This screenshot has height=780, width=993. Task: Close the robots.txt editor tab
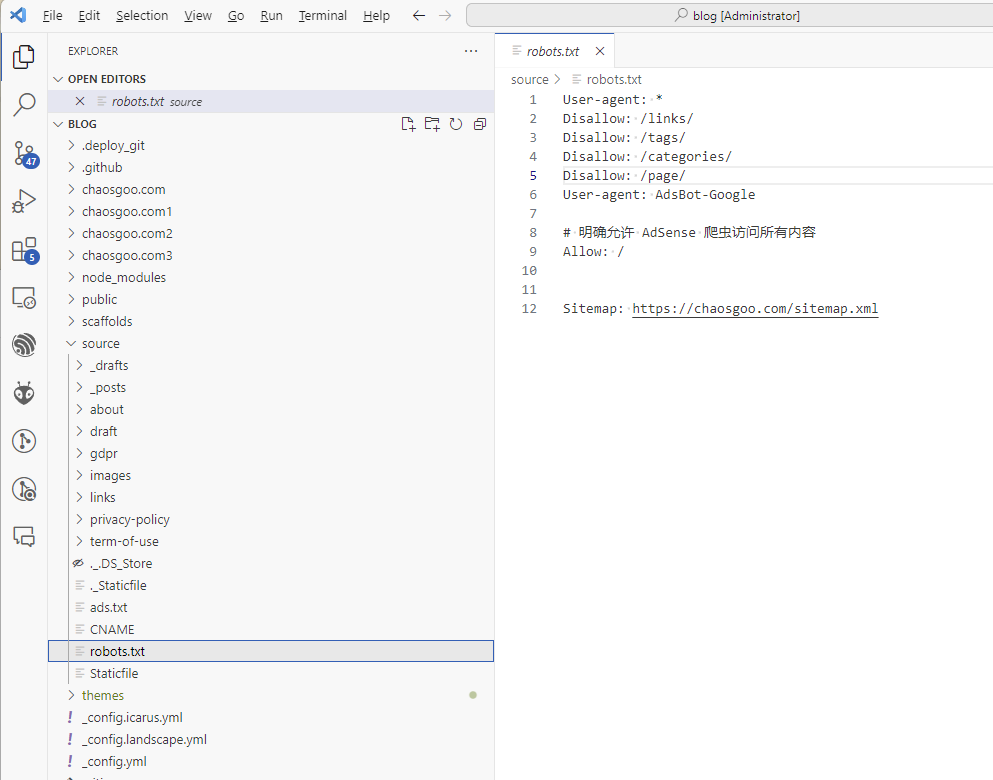(x=600, y=51)
